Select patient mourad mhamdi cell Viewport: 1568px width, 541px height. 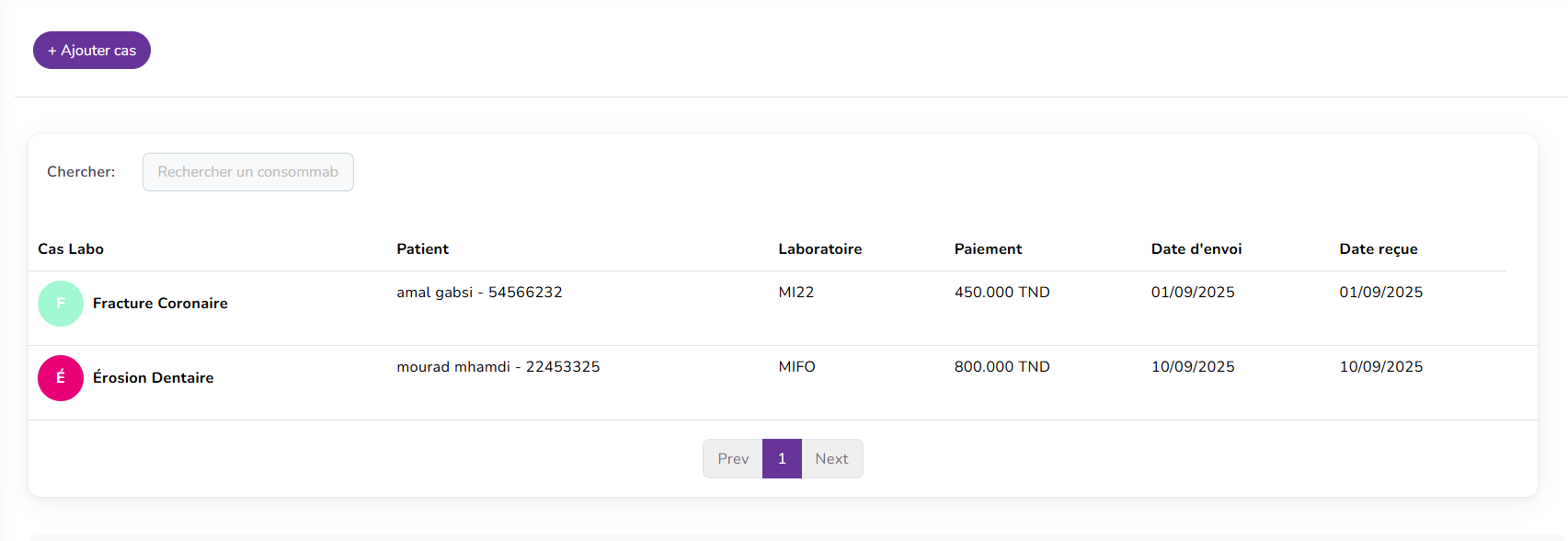[498, 367]
